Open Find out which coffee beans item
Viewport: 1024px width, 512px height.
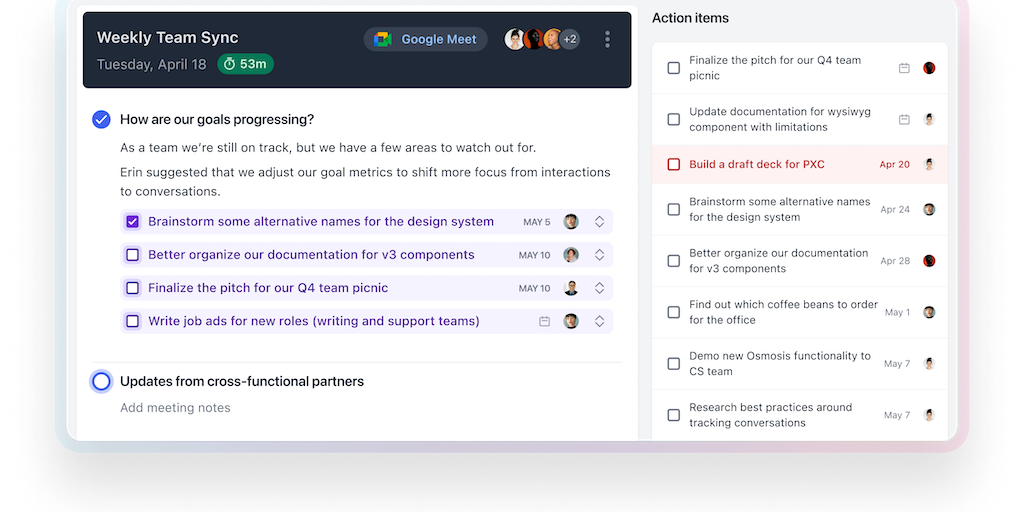tap(782, 312)
